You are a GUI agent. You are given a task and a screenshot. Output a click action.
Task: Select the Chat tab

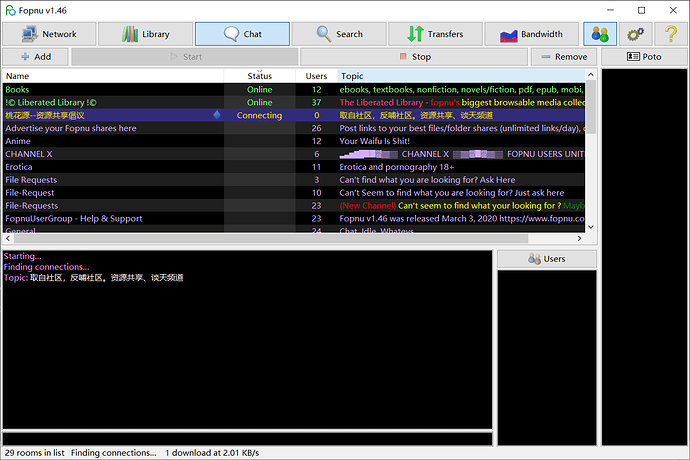pyautogui.click(x=242, y=34)
